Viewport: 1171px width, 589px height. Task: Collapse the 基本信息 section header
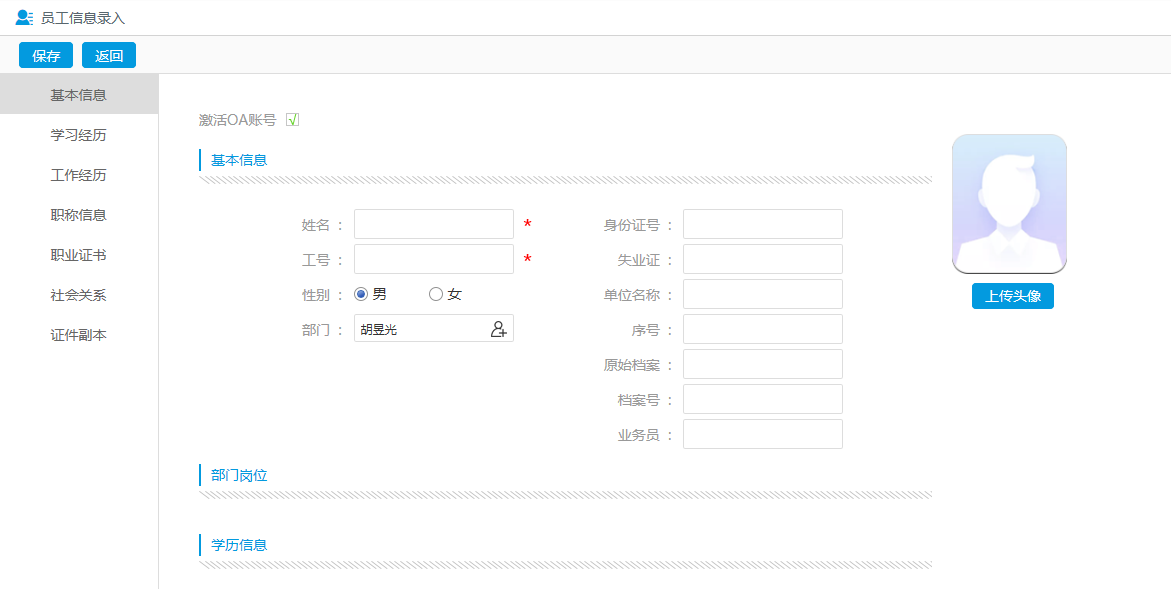point(239,160)
